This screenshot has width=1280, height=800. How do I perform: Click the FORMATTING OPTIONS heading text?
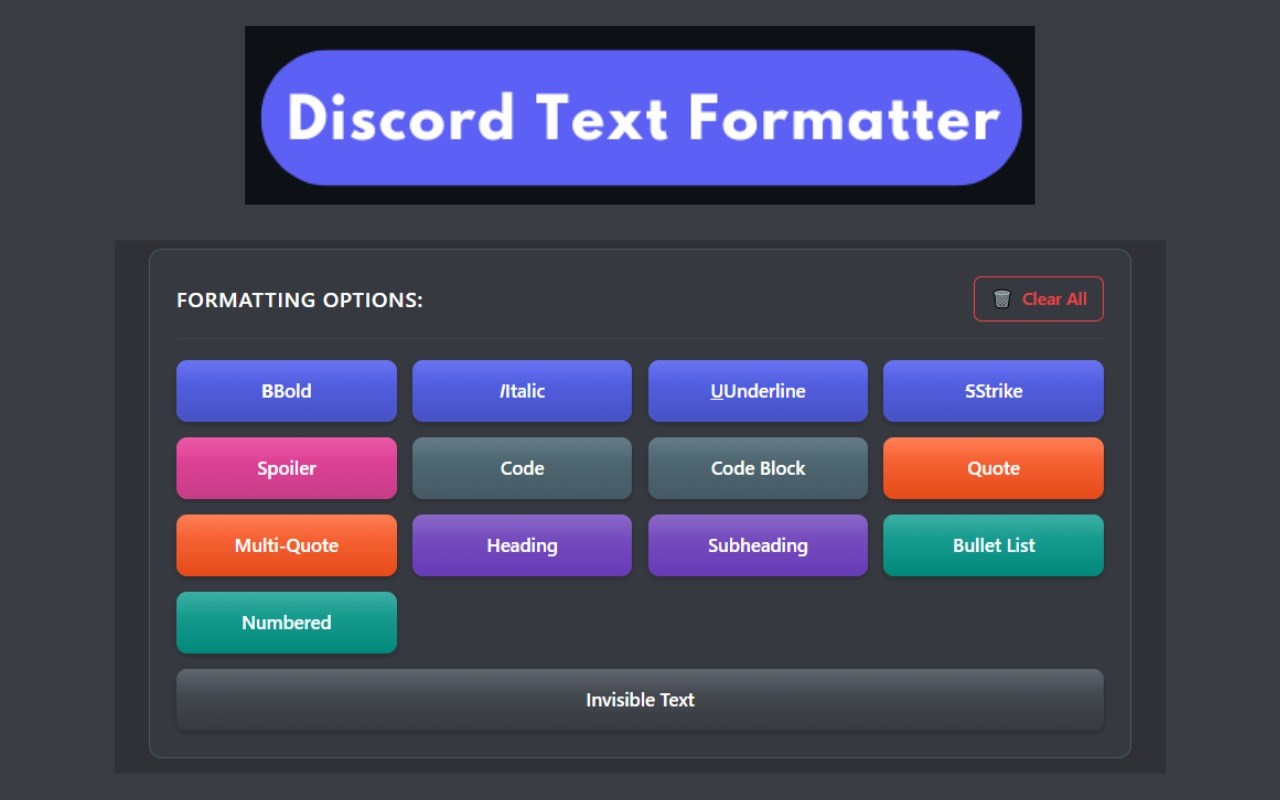coord(300,300)
